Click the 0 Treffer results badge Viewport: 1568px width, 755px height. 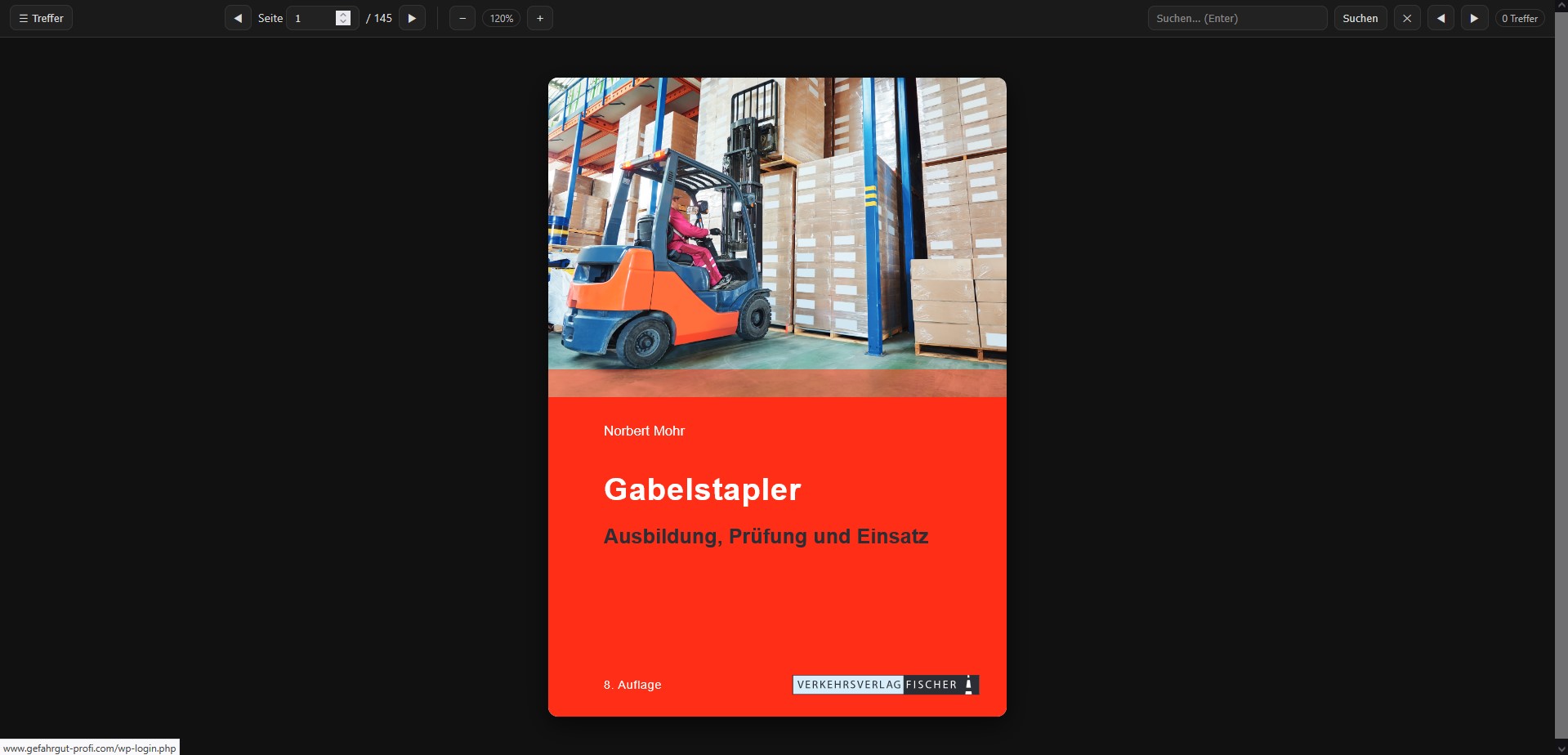pos(1519,18)
